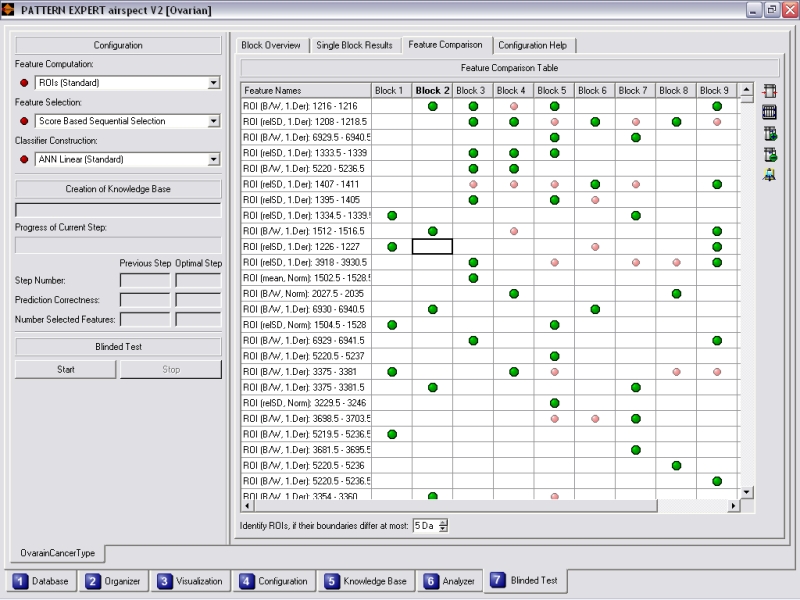The height and width of the screenshot is (600, 800).
Task: Click the remove column icon with green minus
Action: [769, 154]
